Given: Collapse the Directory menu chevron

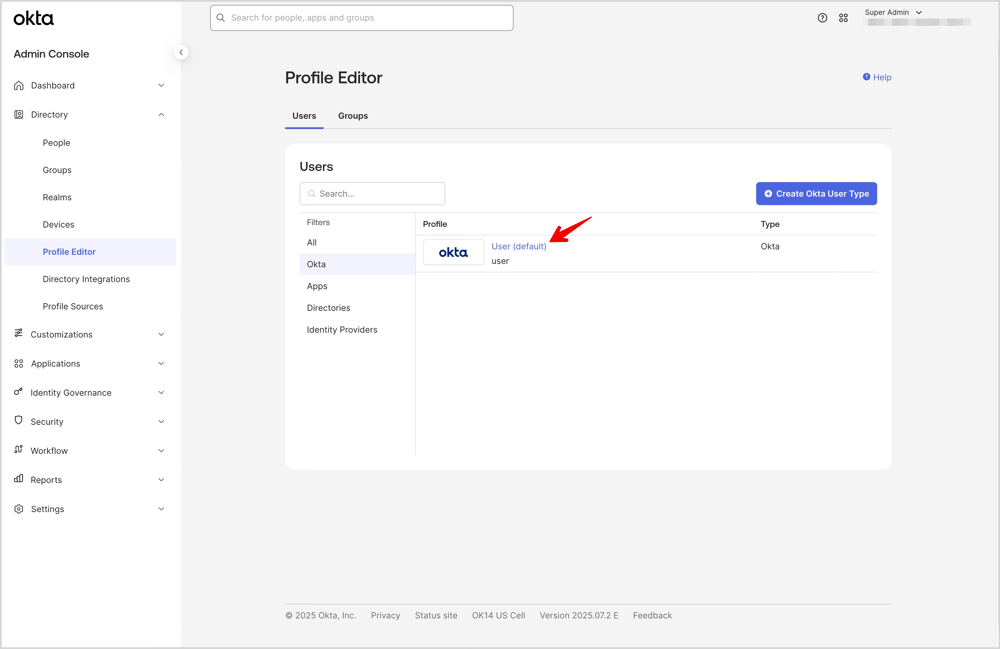Looking at the screenshot, I should click(161, 115).
